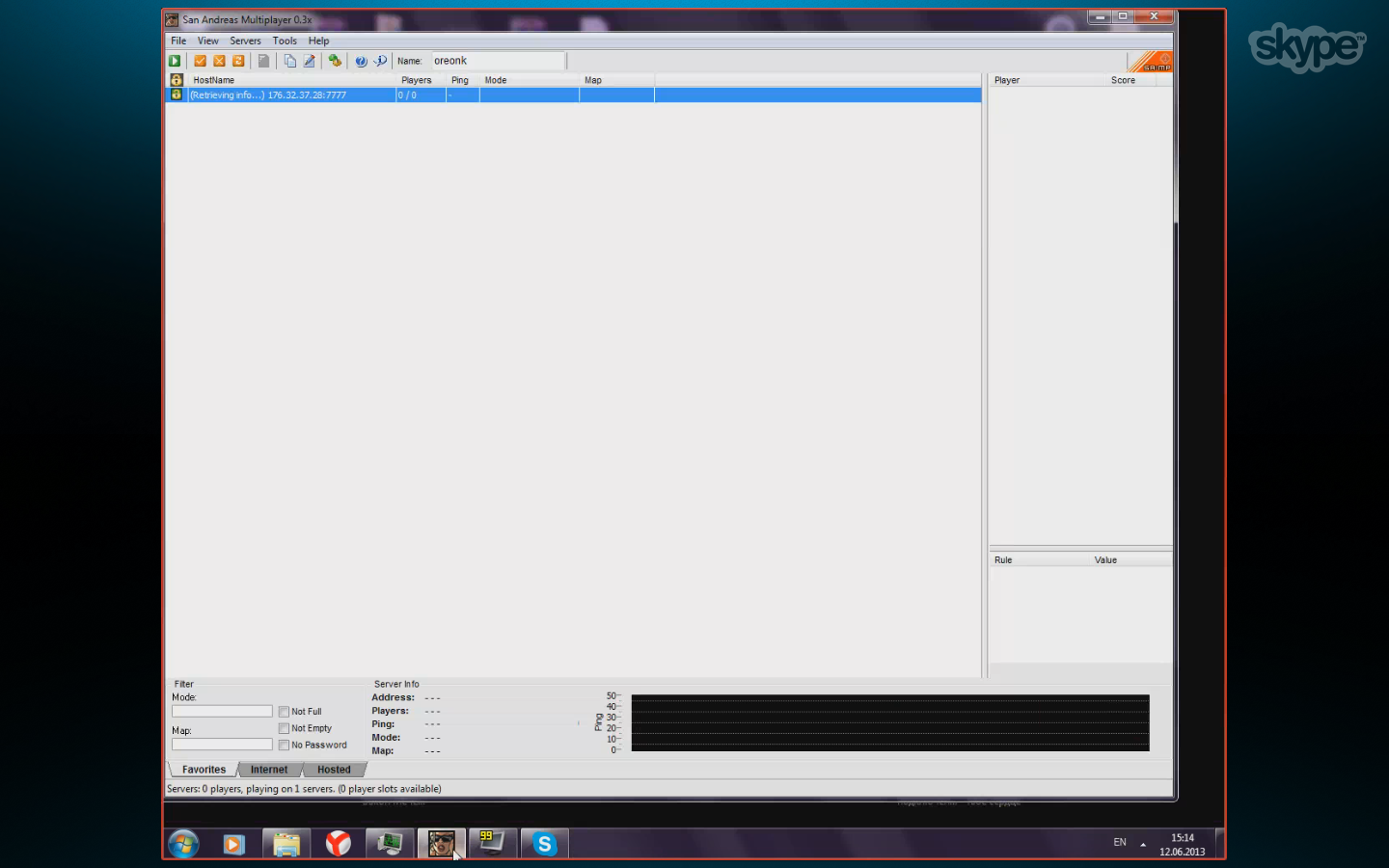The height and width of the screenshot is (868, 1389).
Task: Open the File menu
Action: click(178, 41)
